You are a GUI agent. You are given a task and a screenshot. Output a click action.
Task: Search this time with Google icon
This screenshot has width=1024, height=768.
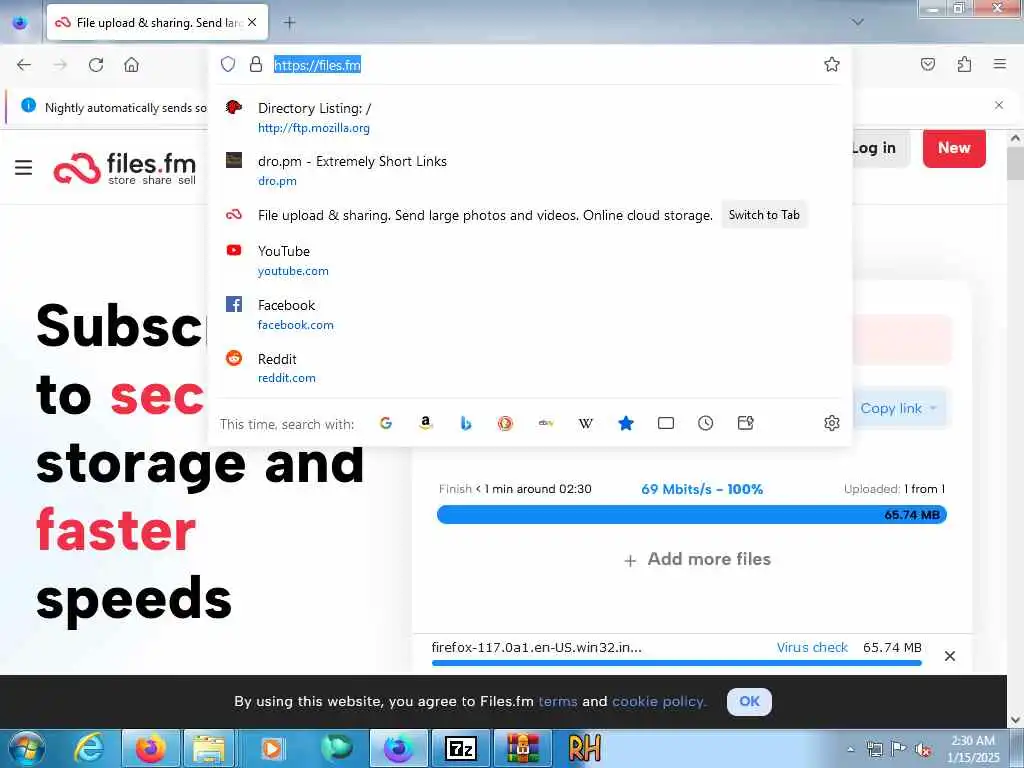pos(386,423)
